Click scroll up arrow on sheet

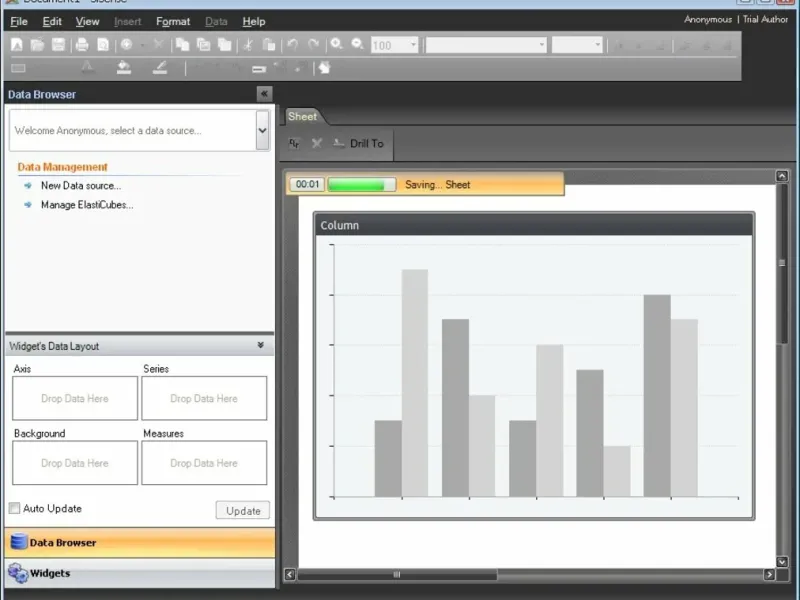coord(782,177)
